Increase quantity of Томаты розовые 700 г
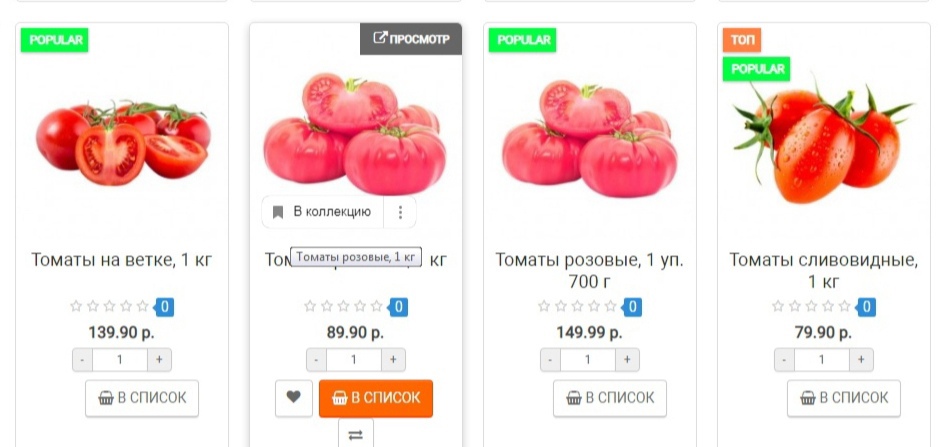Image resolution: width=942 pixels, height=447 pixels. pos(627,360)
